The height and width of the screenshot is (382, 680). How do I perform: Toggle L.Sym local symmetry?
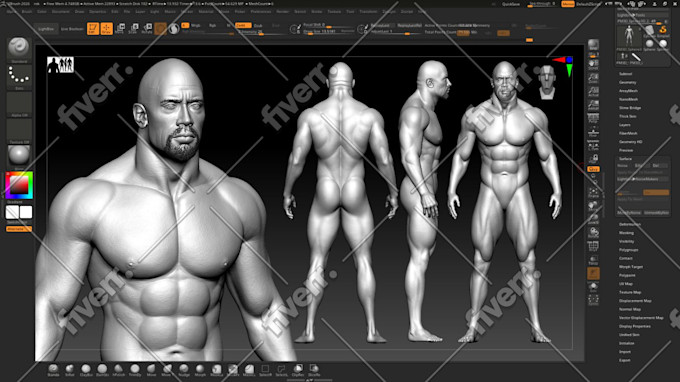point(593,145)
